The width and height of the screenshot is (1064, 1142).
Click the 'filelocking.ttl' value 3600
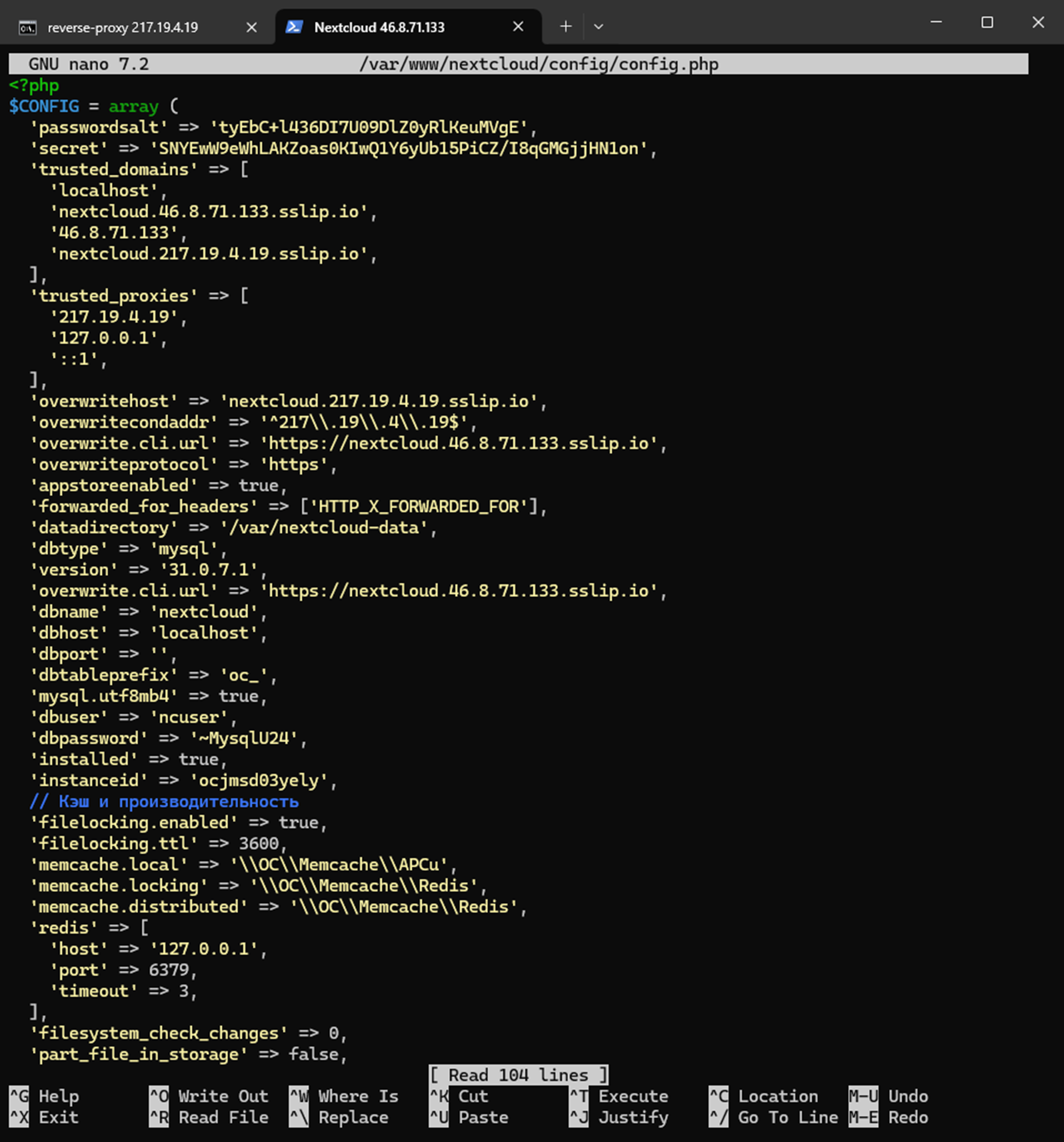pyautogui.click(x=259, y=843)
